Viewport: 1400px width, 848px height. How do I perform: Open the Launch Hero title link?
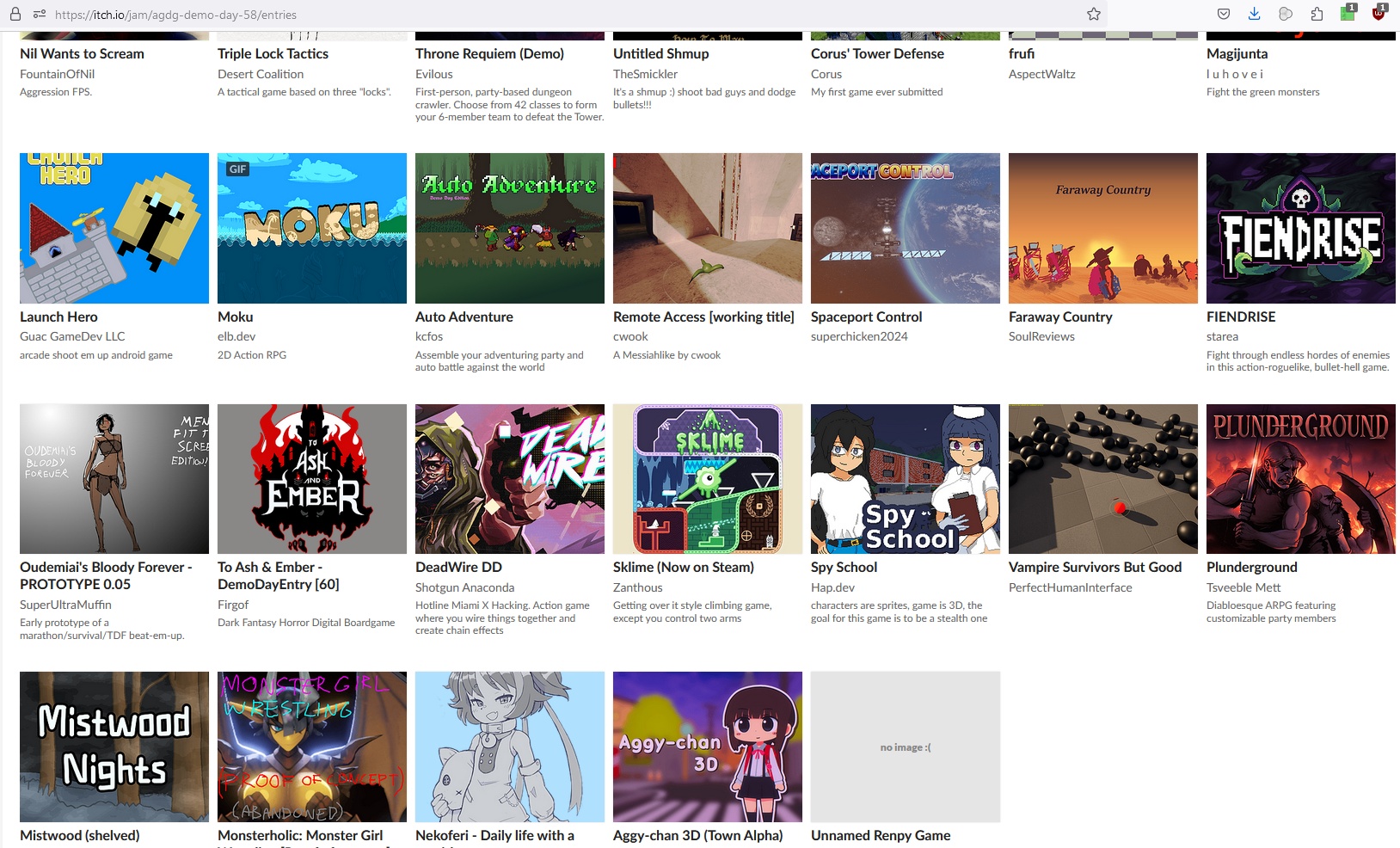58,316
